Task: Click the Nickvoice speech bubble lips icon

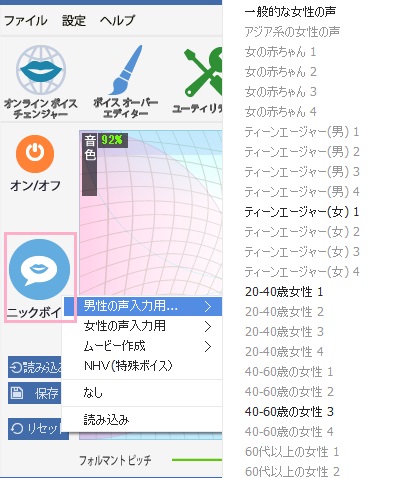Action: point(40,269)
